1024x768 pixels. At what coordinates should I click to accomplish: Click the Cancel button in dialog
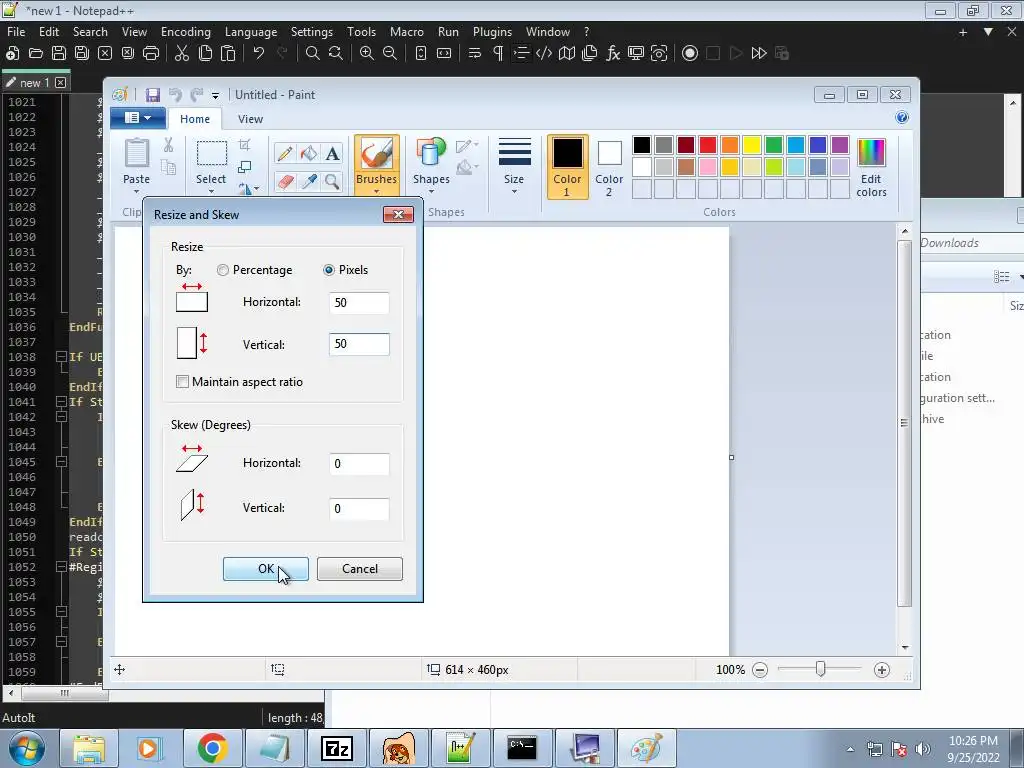[x=360, y=569]
